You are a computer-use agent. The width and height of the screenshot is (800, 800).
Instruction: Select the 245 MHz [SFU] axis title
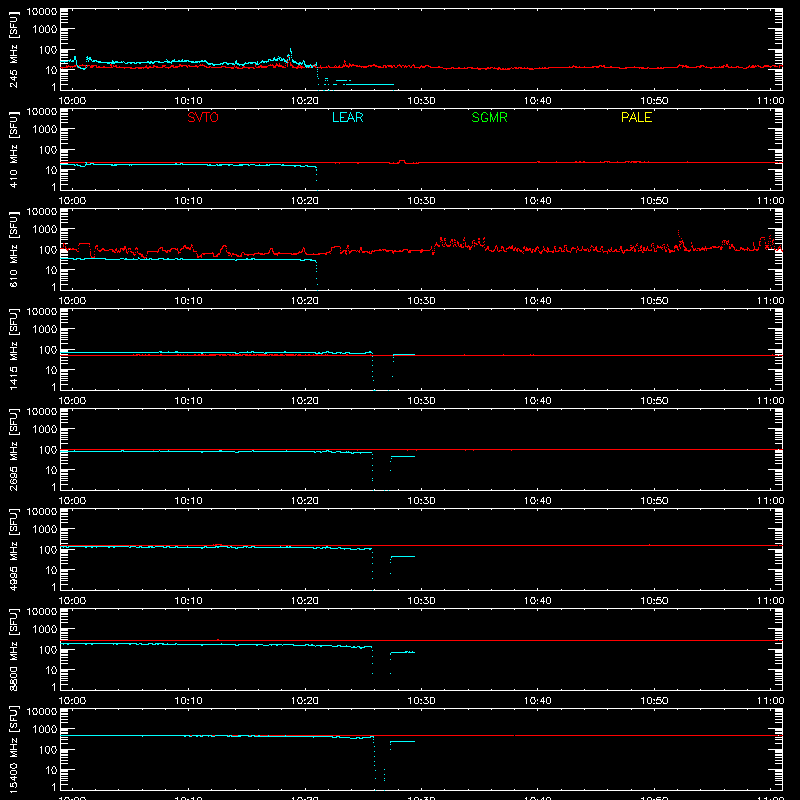click(x=14, y=49)
